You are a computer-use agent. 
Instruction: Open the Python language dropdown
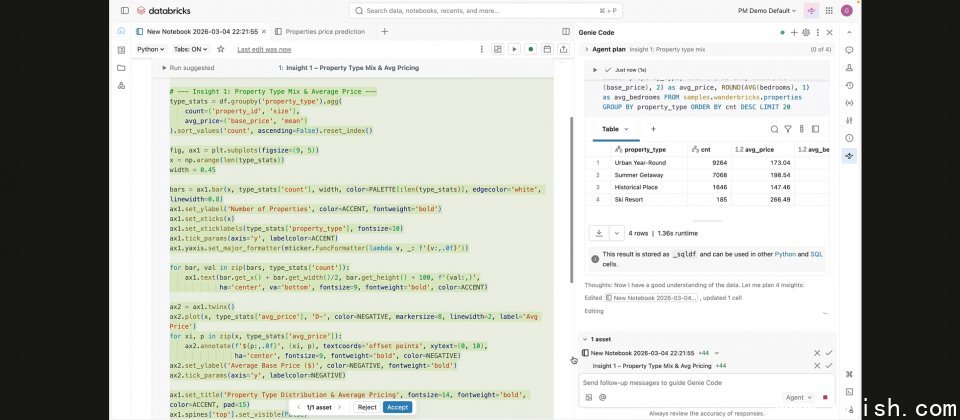151,48
